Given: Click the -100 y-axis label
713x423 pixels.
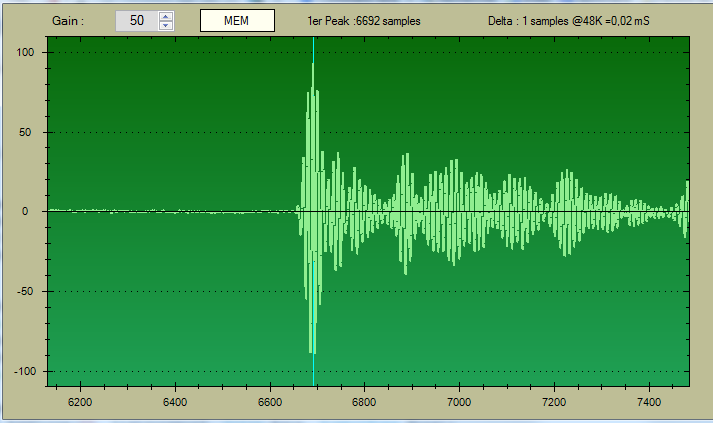Looking at the screenshot, I should [24, 371].
